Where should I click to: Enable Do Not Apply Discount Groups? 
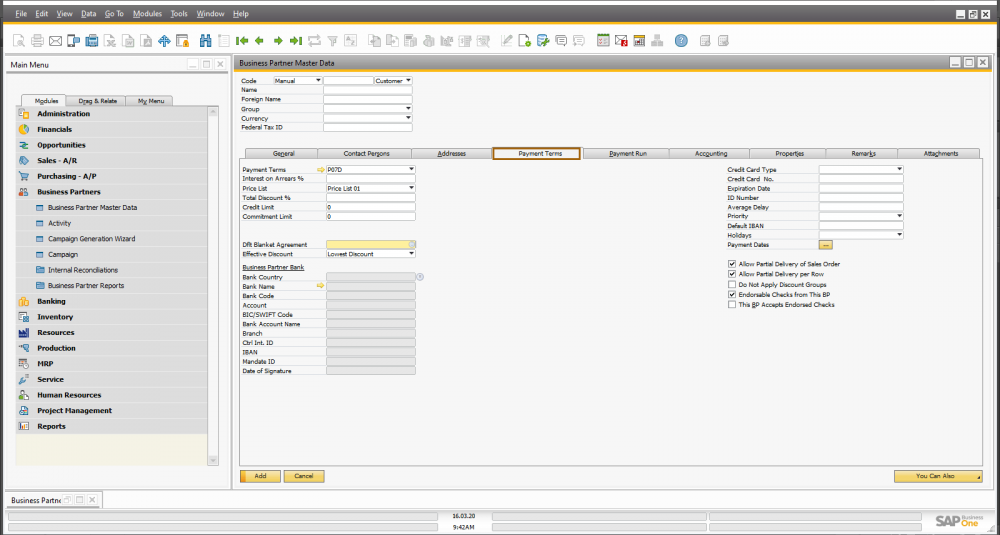coord(731,285)
